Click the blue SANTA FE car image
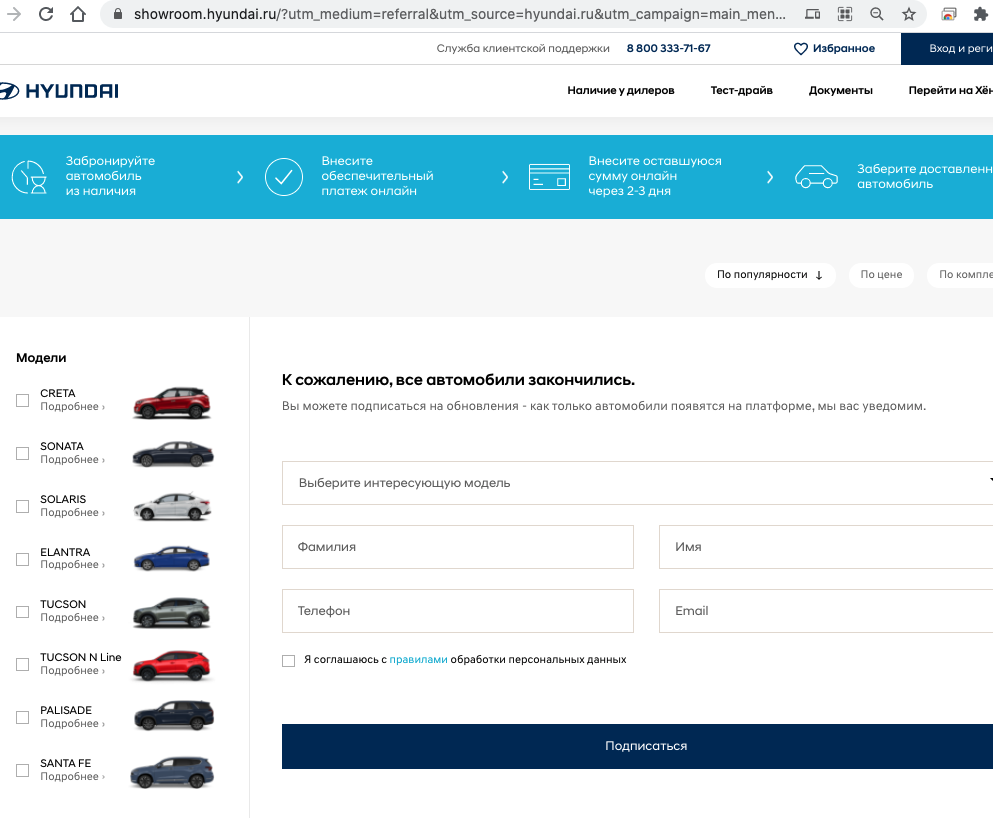 172,772
